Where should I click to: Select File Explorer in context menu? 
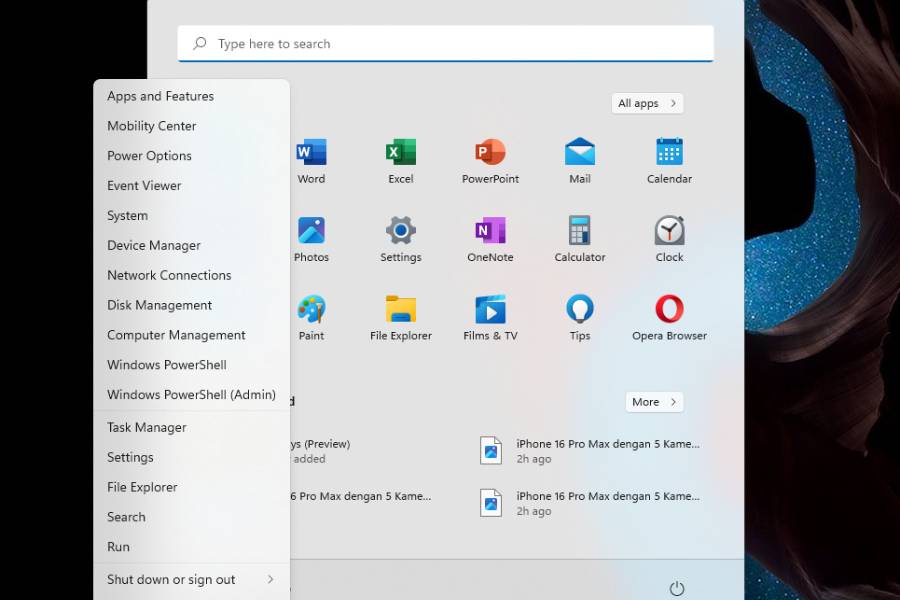(192, 487)
